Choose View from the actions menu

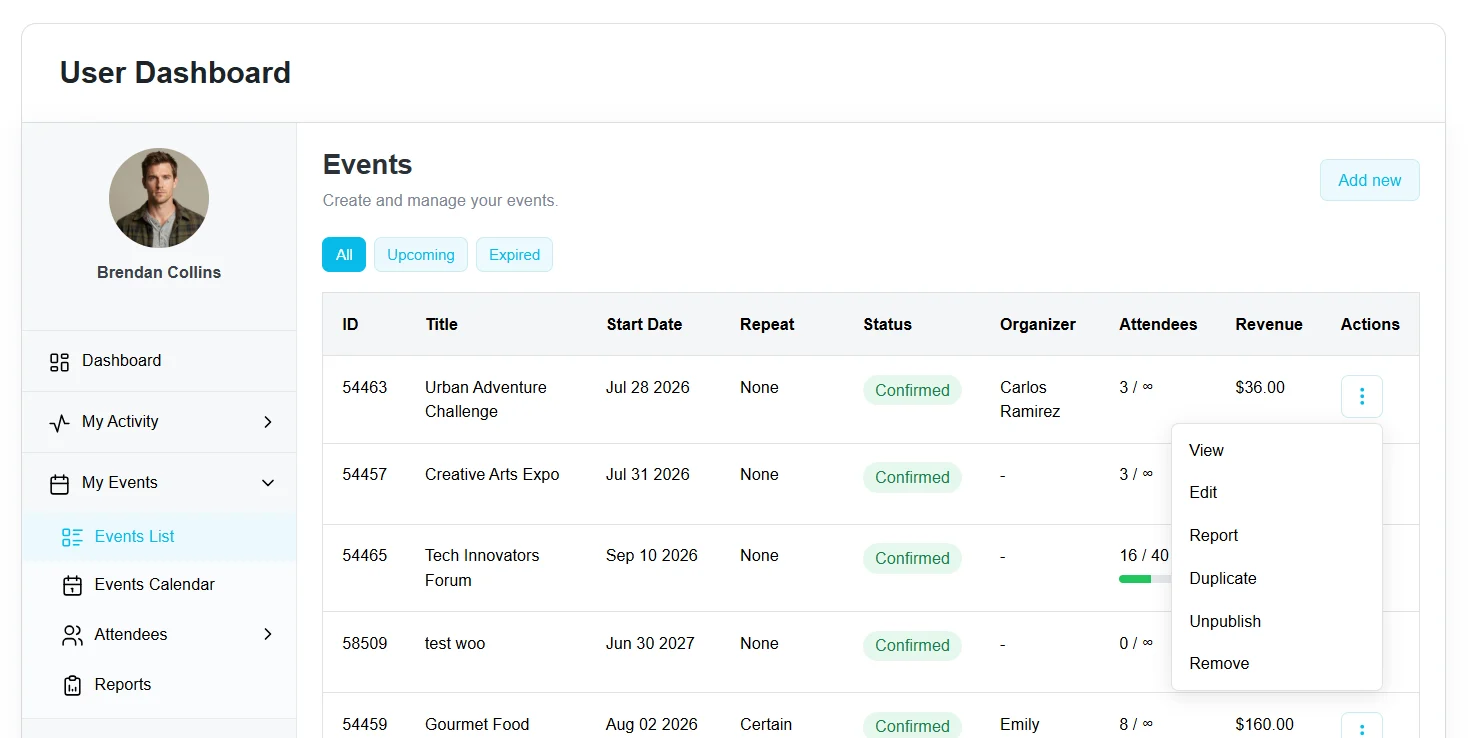click(x=1277, y=450)
